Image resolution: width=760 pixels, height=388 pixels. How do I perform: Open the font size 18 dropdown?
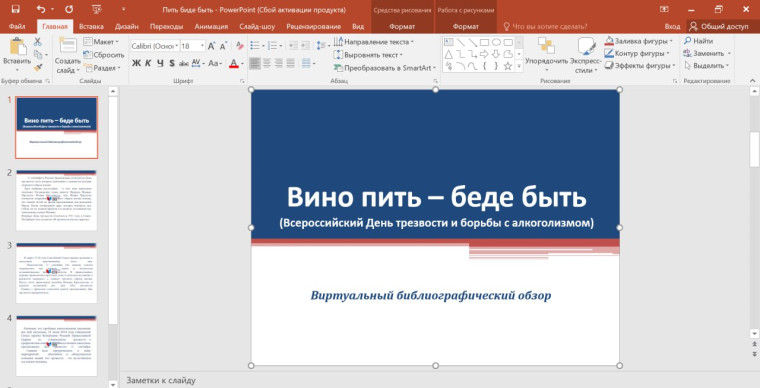click(x=202, y=46)
